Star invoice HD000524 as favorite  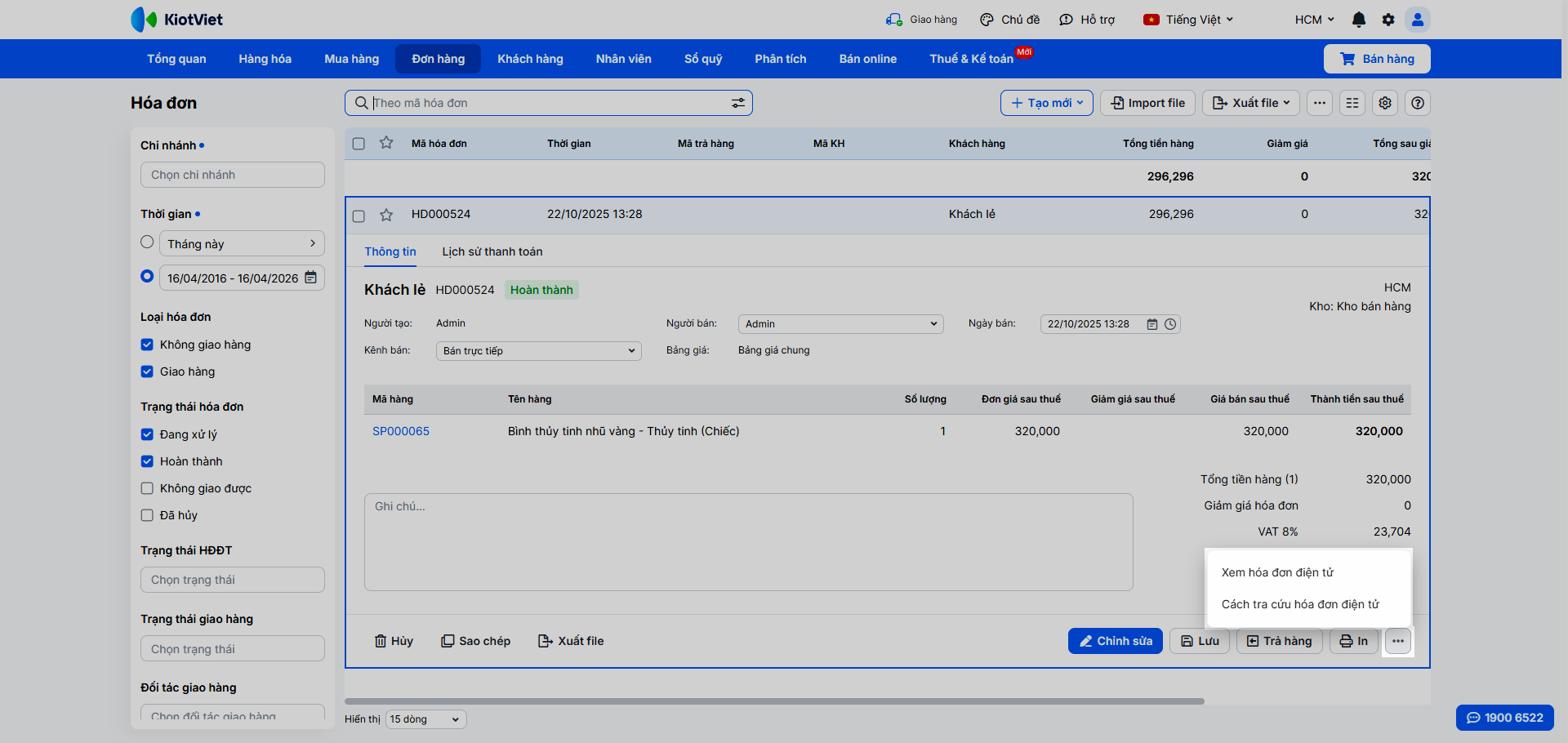click(386, 215)
